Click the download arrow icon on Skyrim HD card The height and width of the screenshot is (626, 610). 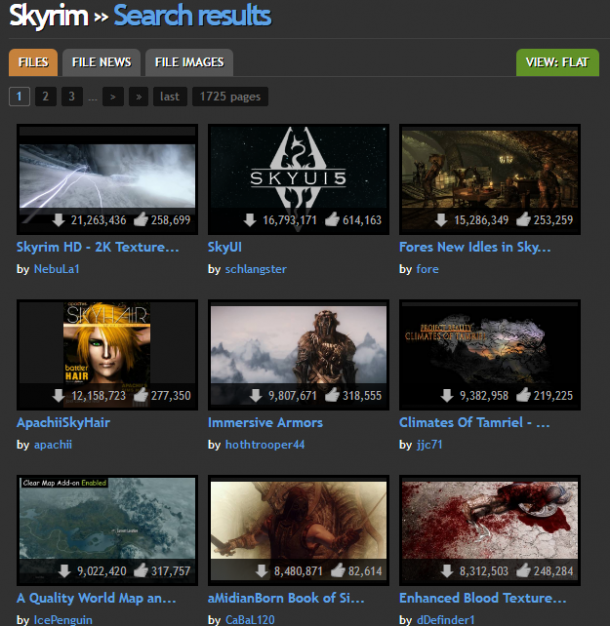click(59, 220)
